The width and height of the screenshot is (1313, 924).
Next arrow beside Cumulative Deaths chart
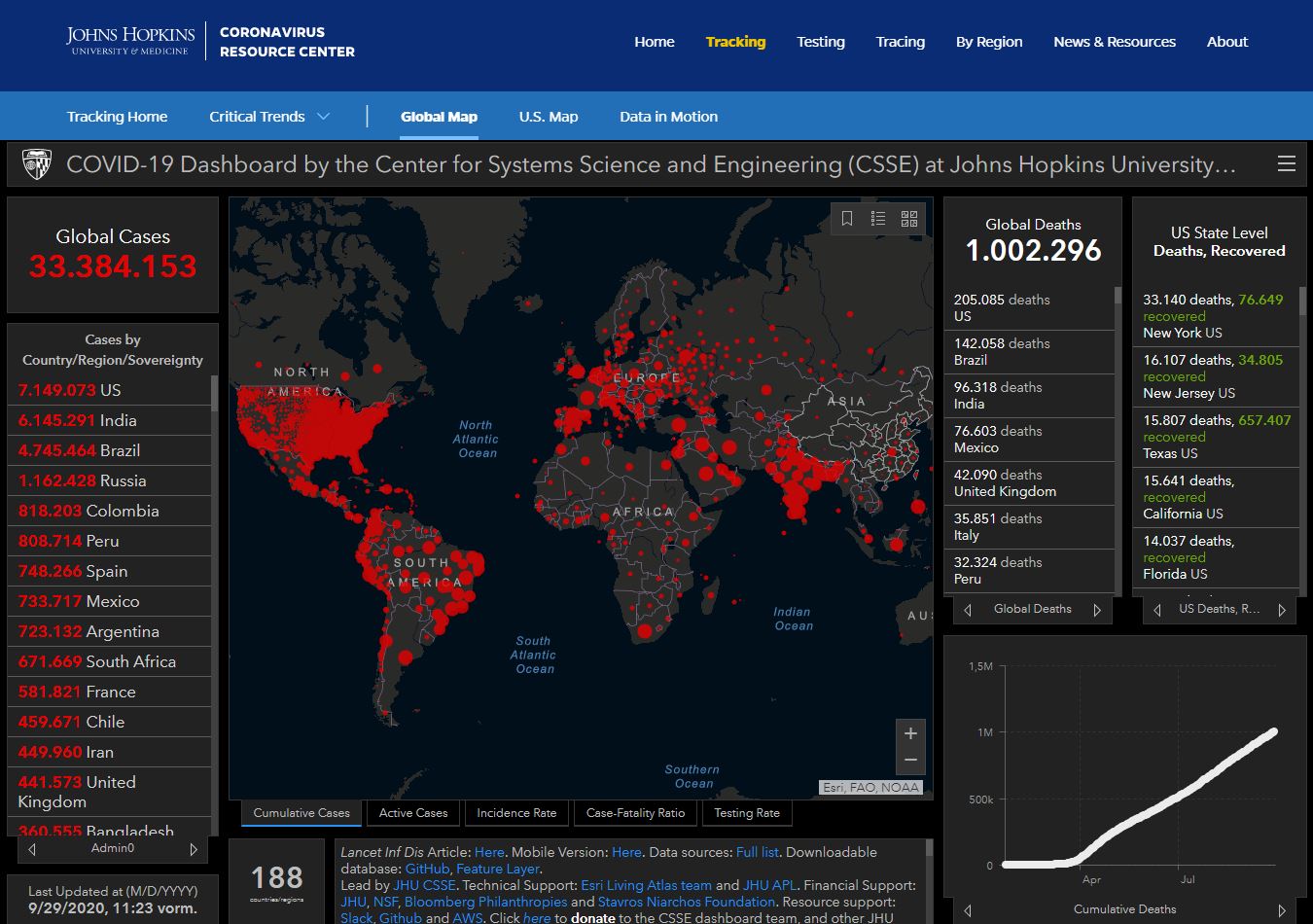pyautogui.click(x=1282, y=910)
